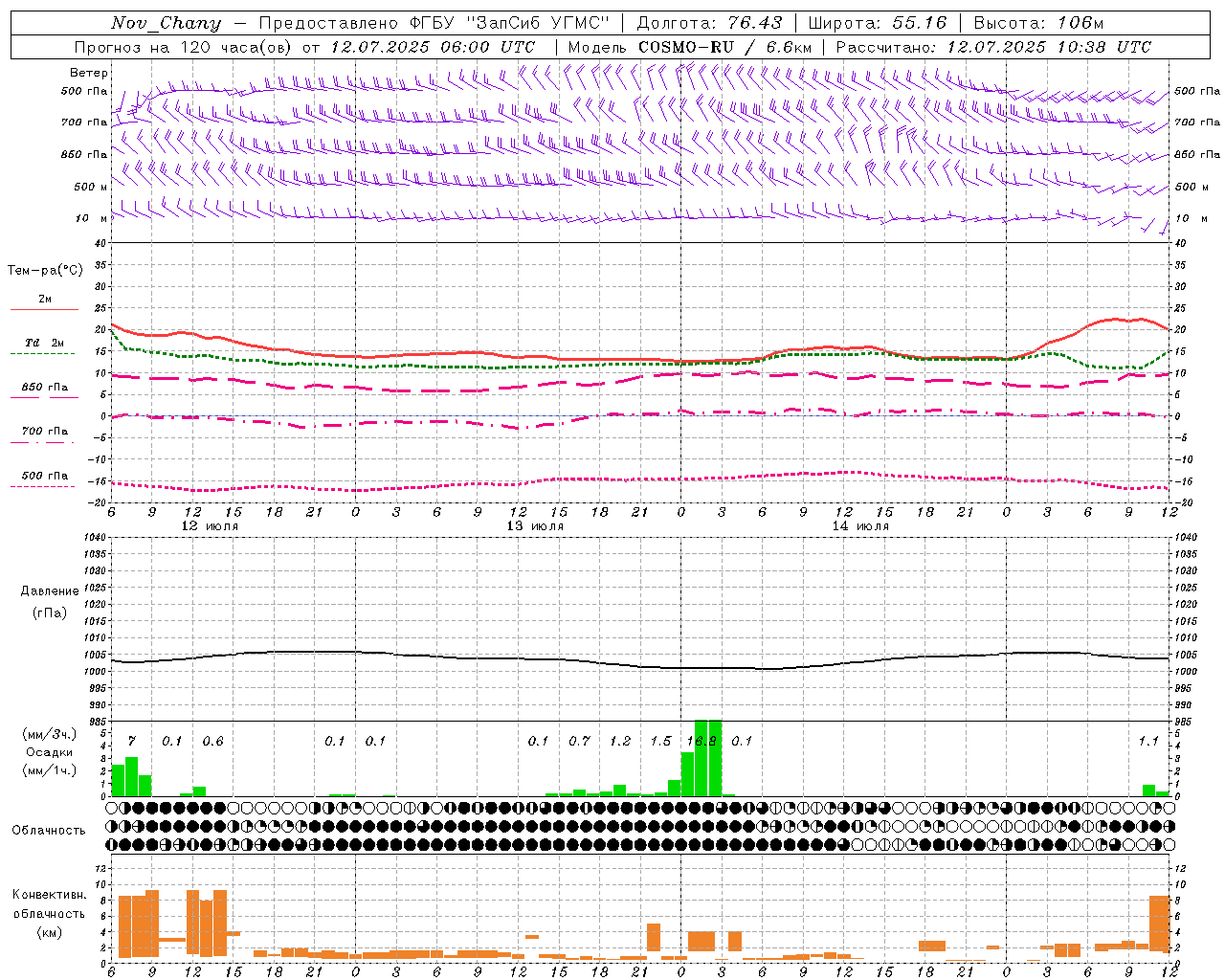
Task: Click the forecast start '12.07.2025 06:00 UTC'
Action: click(x=433, y=47)
